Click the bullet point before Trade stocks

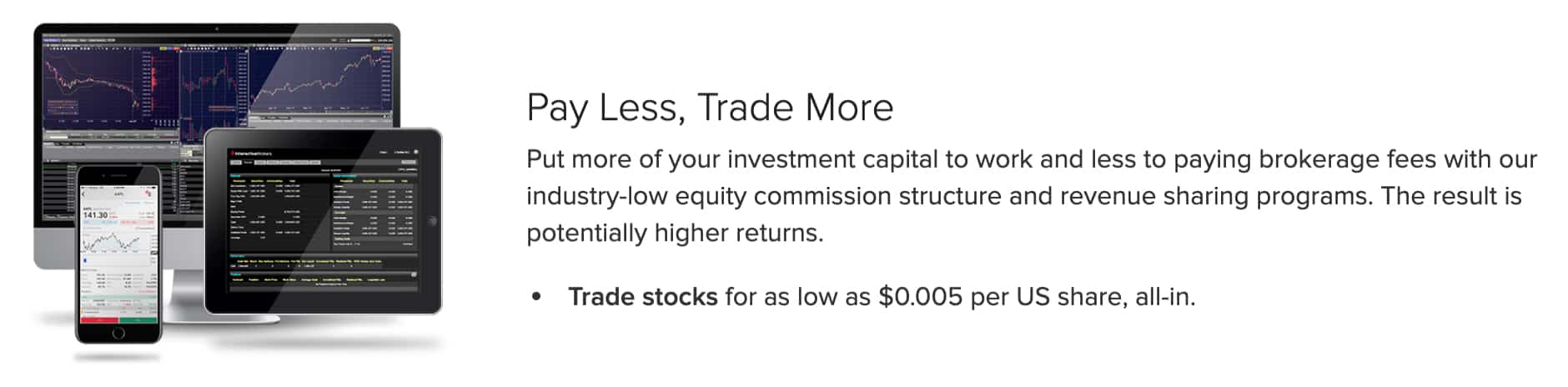(536, 296)
